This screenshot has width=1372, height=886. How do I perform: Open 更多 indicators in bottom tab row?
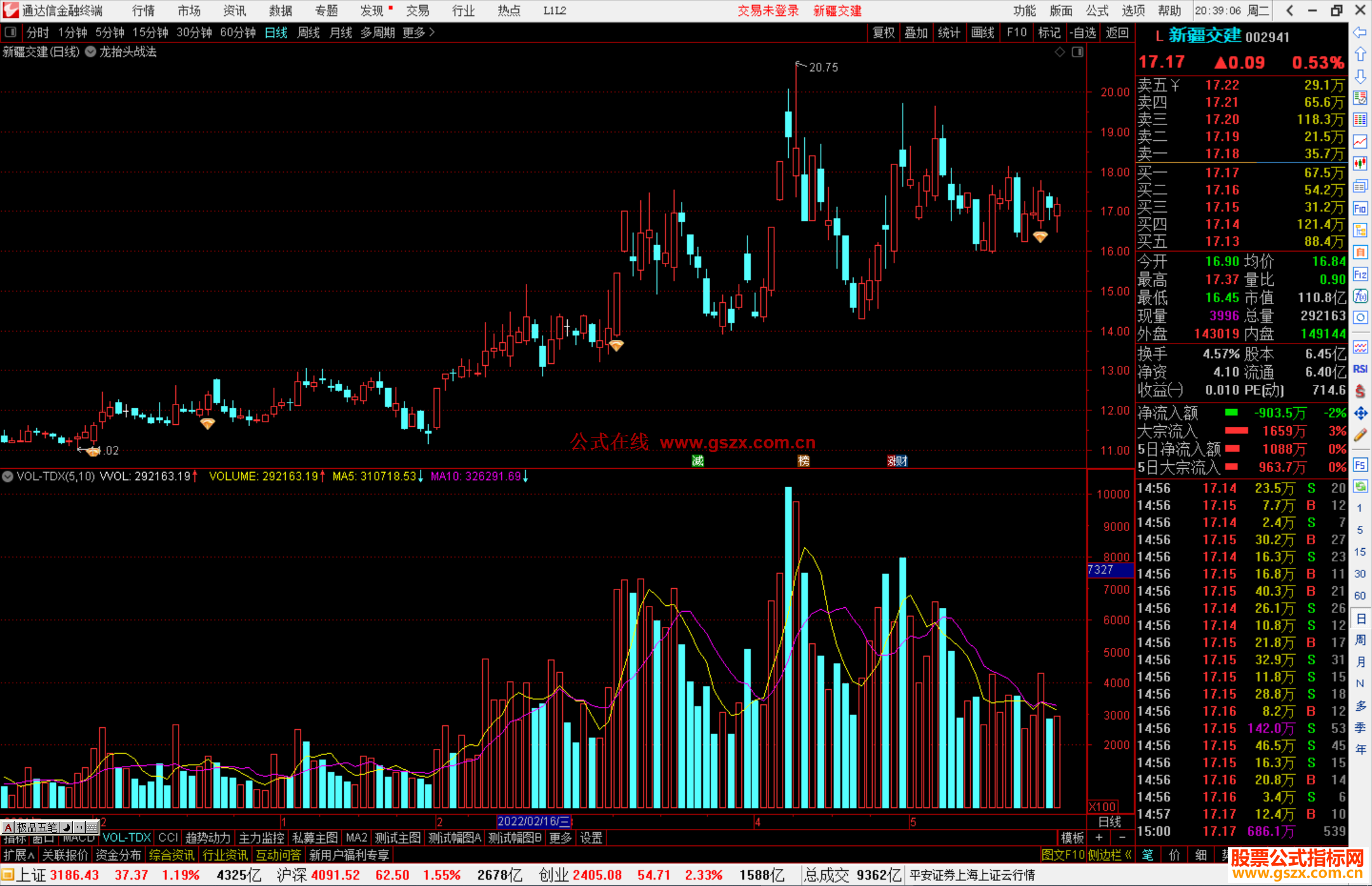(560, 838)
